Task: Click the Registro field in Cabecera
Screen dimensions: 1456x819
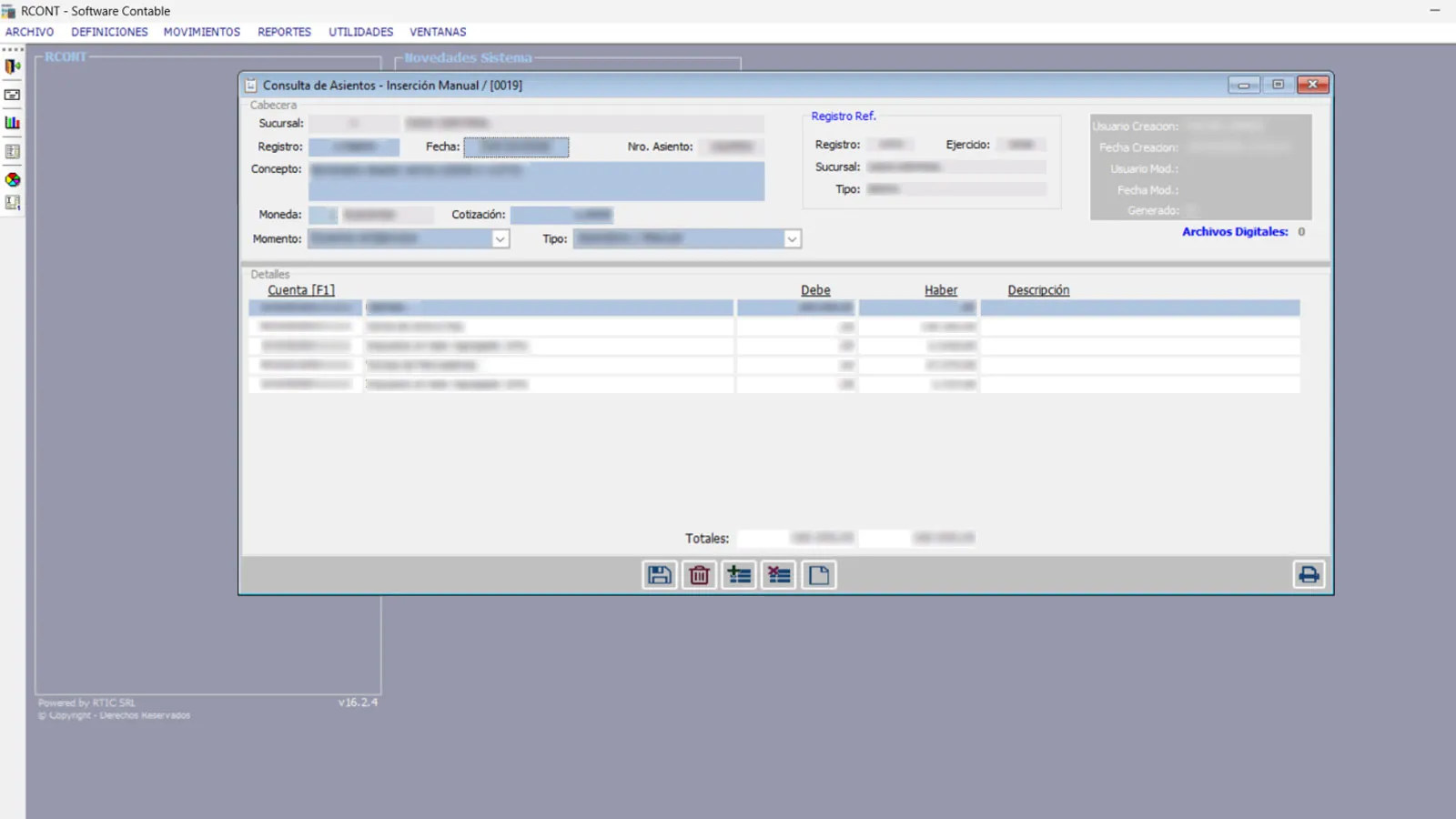Action: coord(354,147)
